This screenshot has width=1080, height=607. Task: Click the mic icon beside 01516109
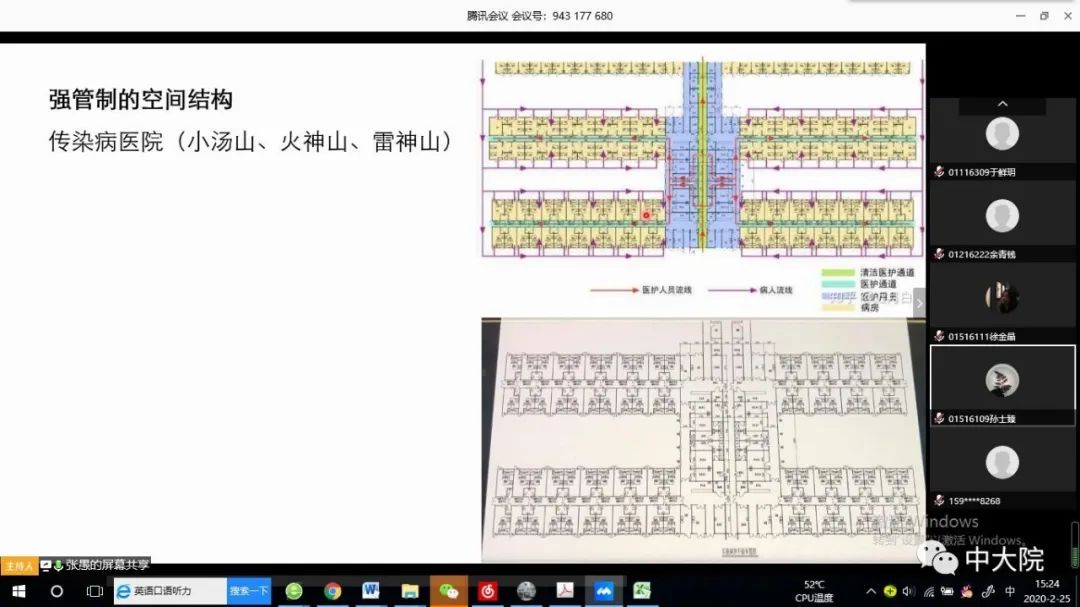point(939,418)
